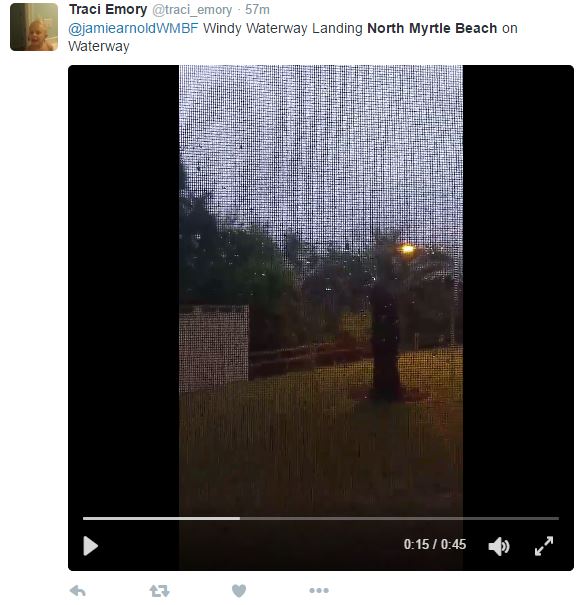Image resolution: width=586 pixels, height=605 pixels.
Task: Click the played portion of the progress bar
Action: coord(161,518)
